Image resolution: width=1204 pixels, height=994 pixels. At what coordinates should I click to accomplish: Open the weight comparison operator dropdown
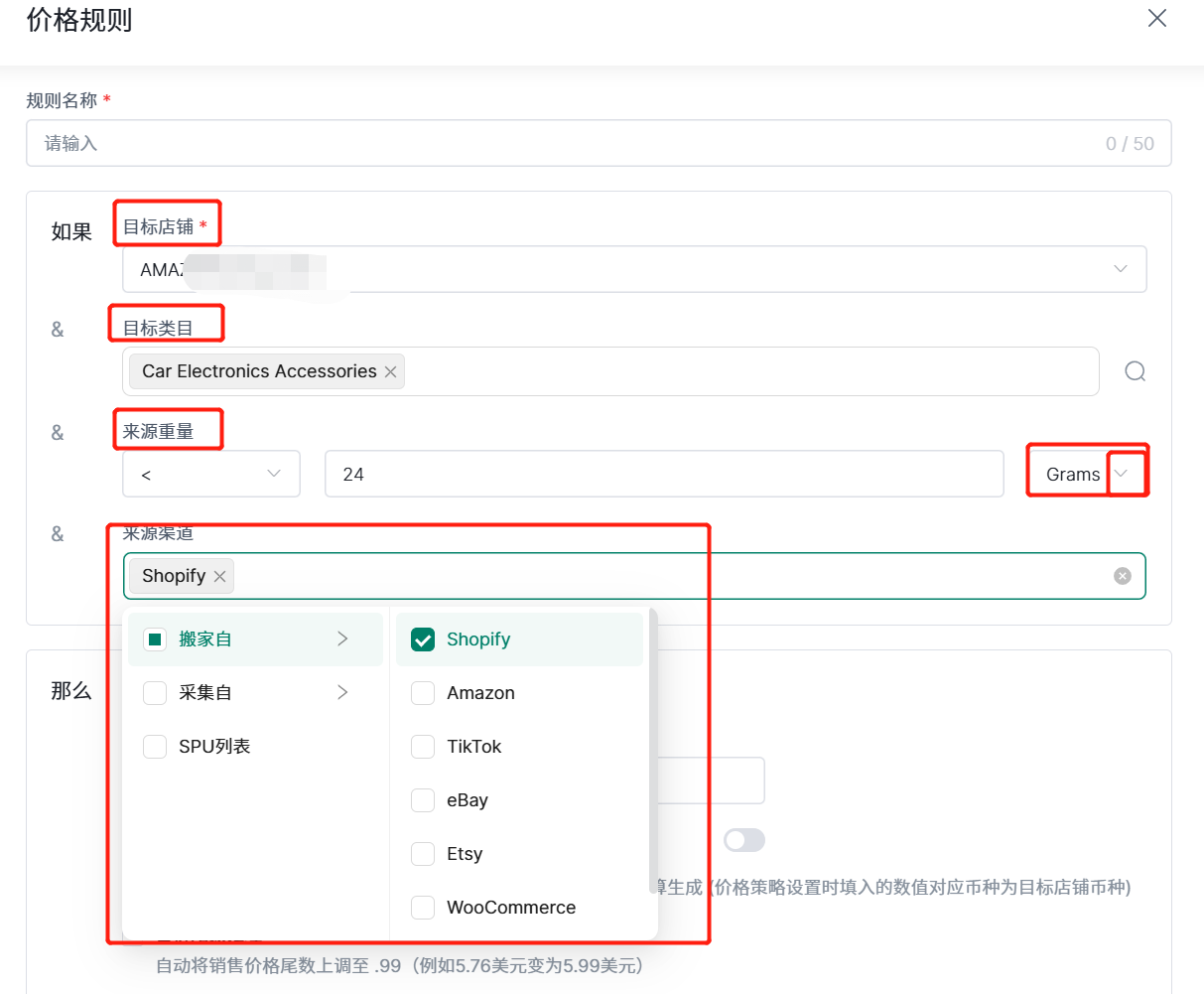(x=210, y=474)
